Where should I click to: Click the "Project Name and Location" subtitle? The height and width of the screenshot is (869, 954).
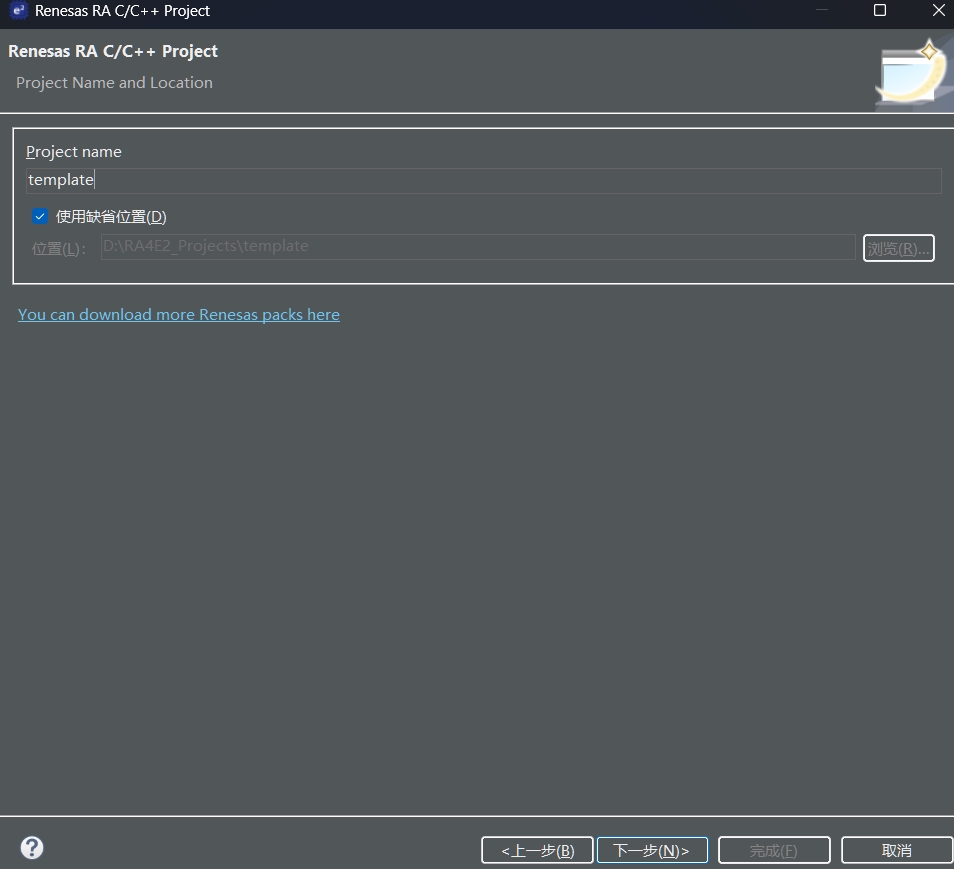pos(114,83)
